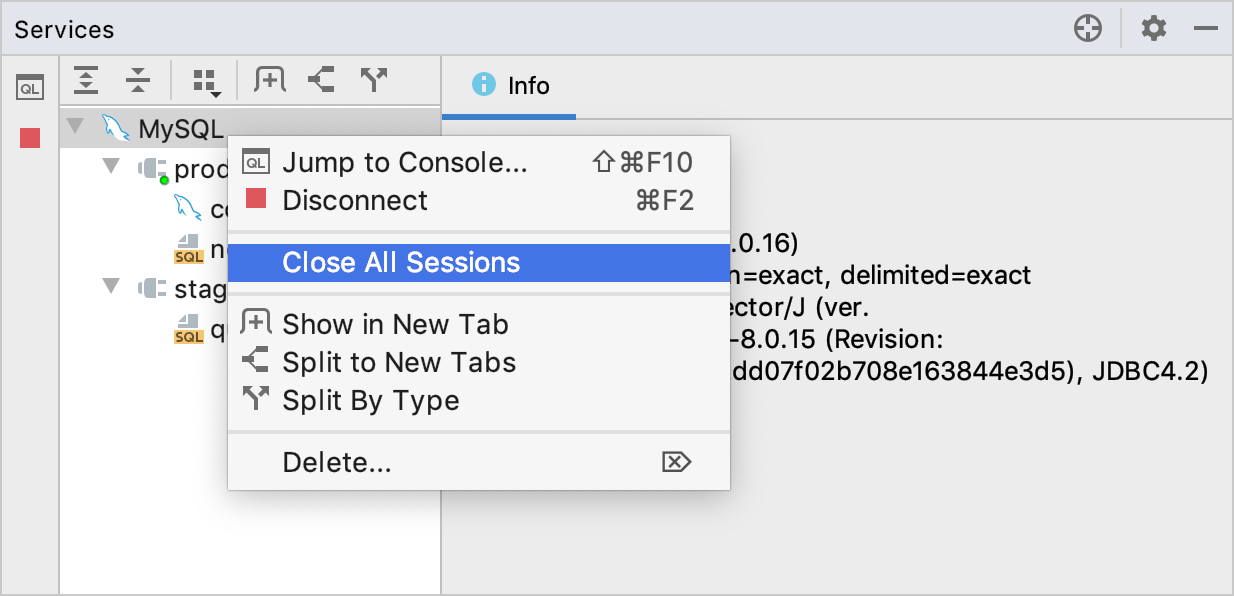The width and height of the screenshot is (1234, 596).
Task: Click the crosshair locate icon in header
Action: [x=1087, y=29]
